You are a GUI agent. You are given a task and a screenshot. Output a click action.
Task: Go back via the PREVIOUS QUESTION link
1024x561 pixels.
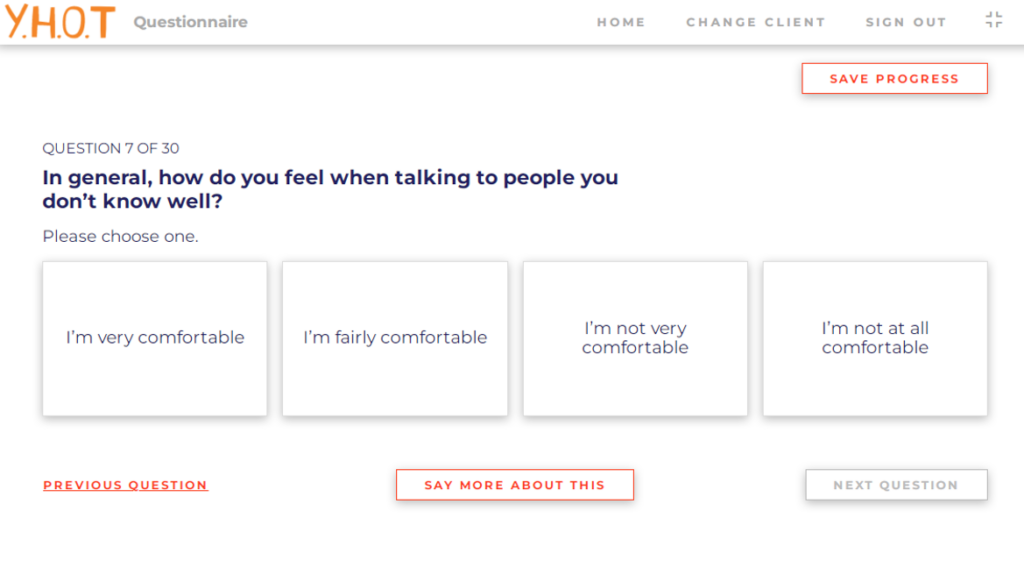[x=125, y=485]
